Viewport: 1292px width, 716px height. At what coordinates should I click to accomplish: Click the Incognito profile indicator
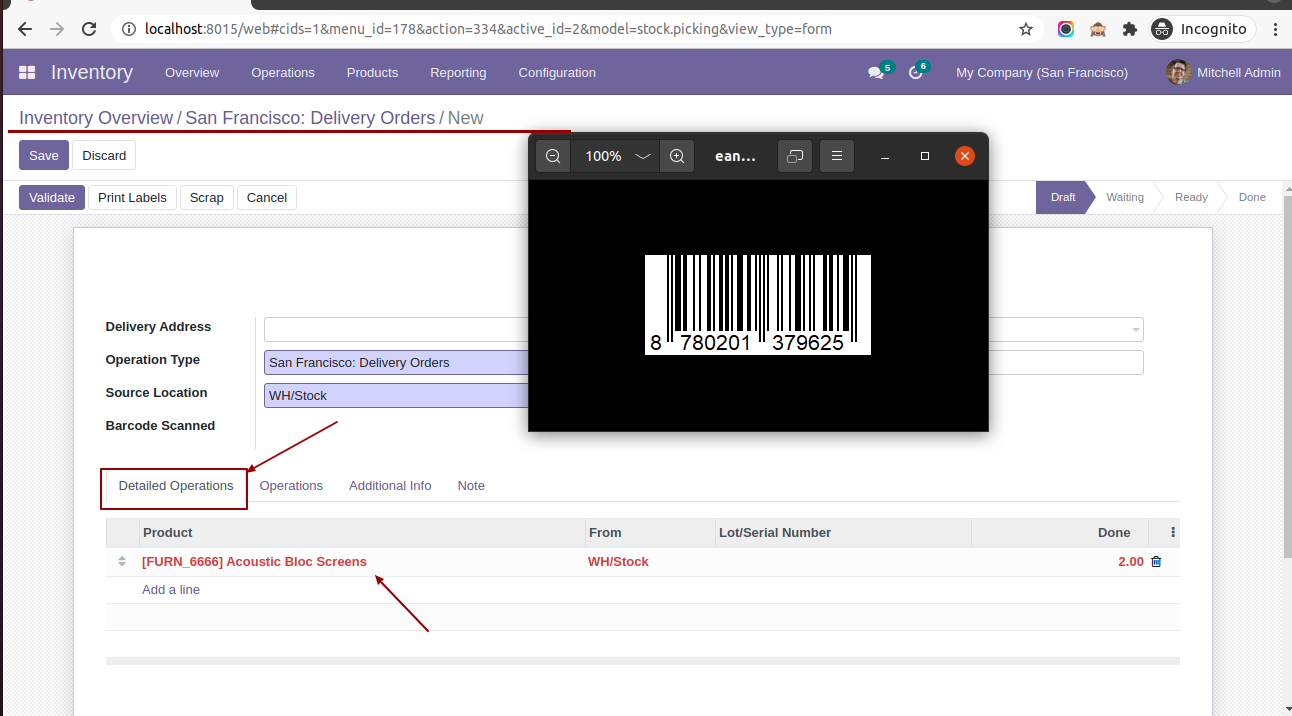[1203, 29]
